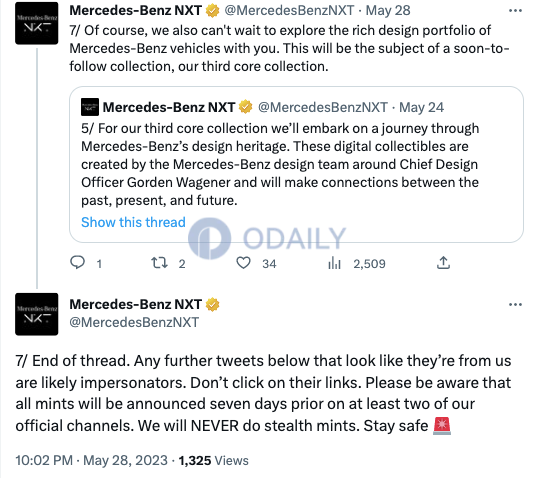Click the May 24 date in quoted tweet
Viewport: 535px width, 478px height.
point(421,107)
